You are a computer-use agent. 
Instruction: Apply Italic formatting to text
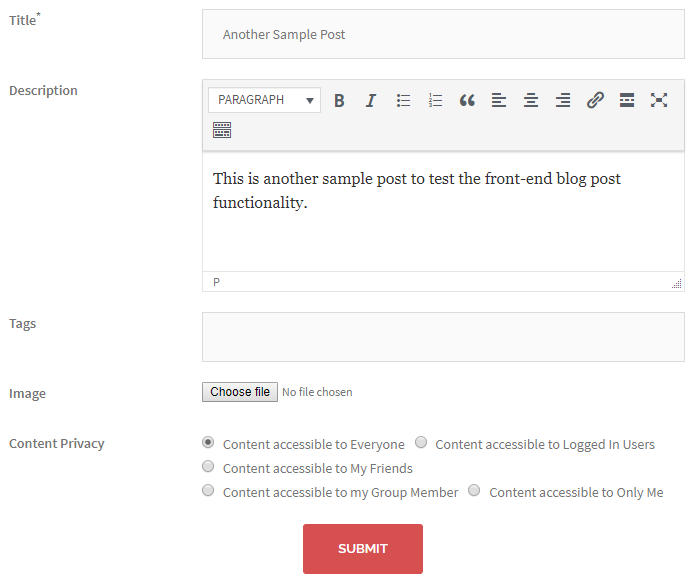coord(371,100)
